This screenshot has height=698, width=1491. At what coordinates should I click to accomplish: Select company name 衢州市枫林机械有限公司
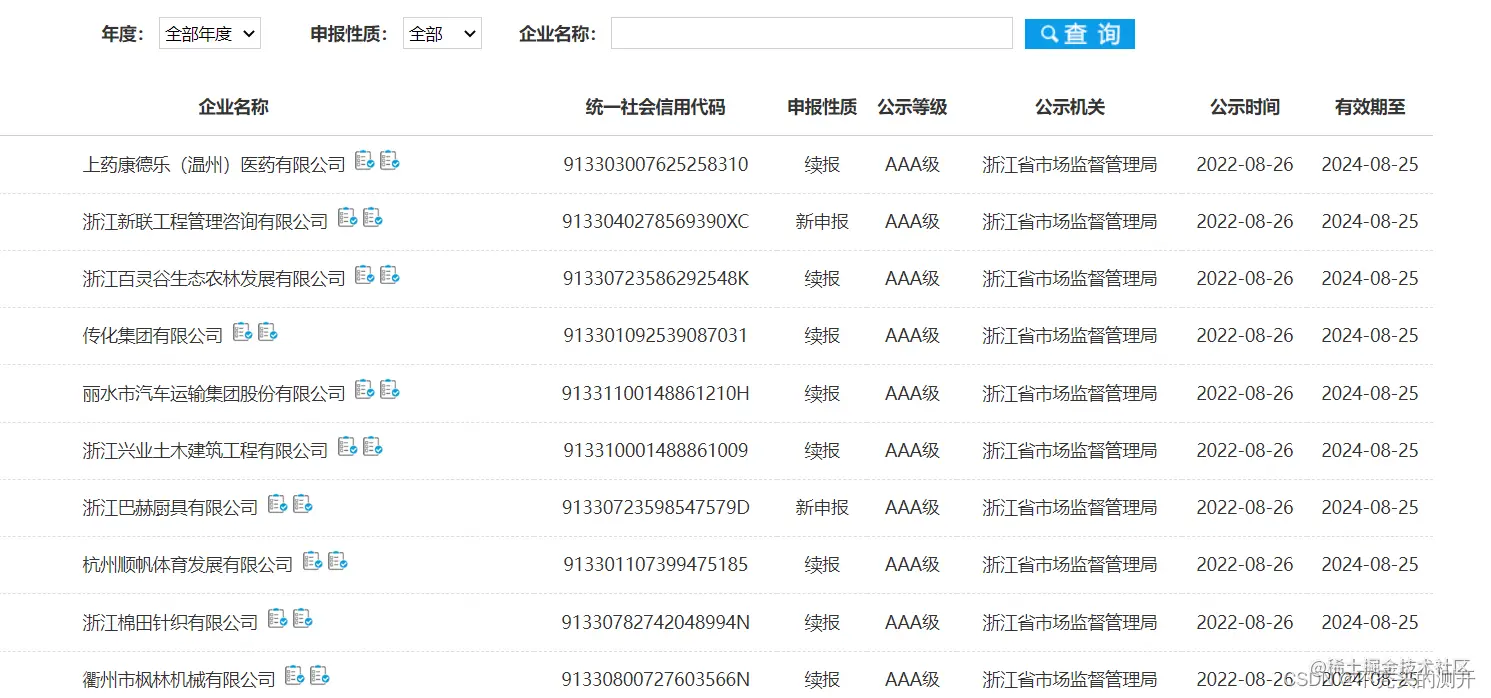(179, 680)
